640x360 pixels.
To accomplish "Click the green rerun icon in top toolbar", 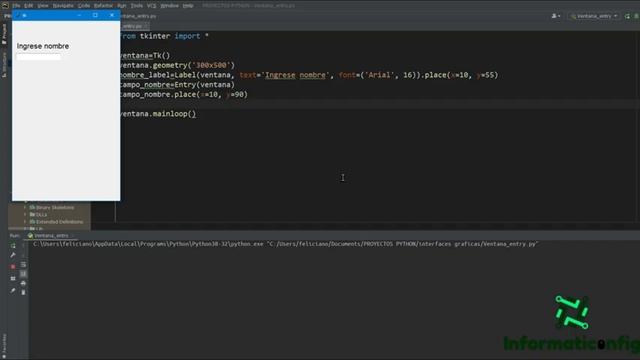I will [627, 16].
